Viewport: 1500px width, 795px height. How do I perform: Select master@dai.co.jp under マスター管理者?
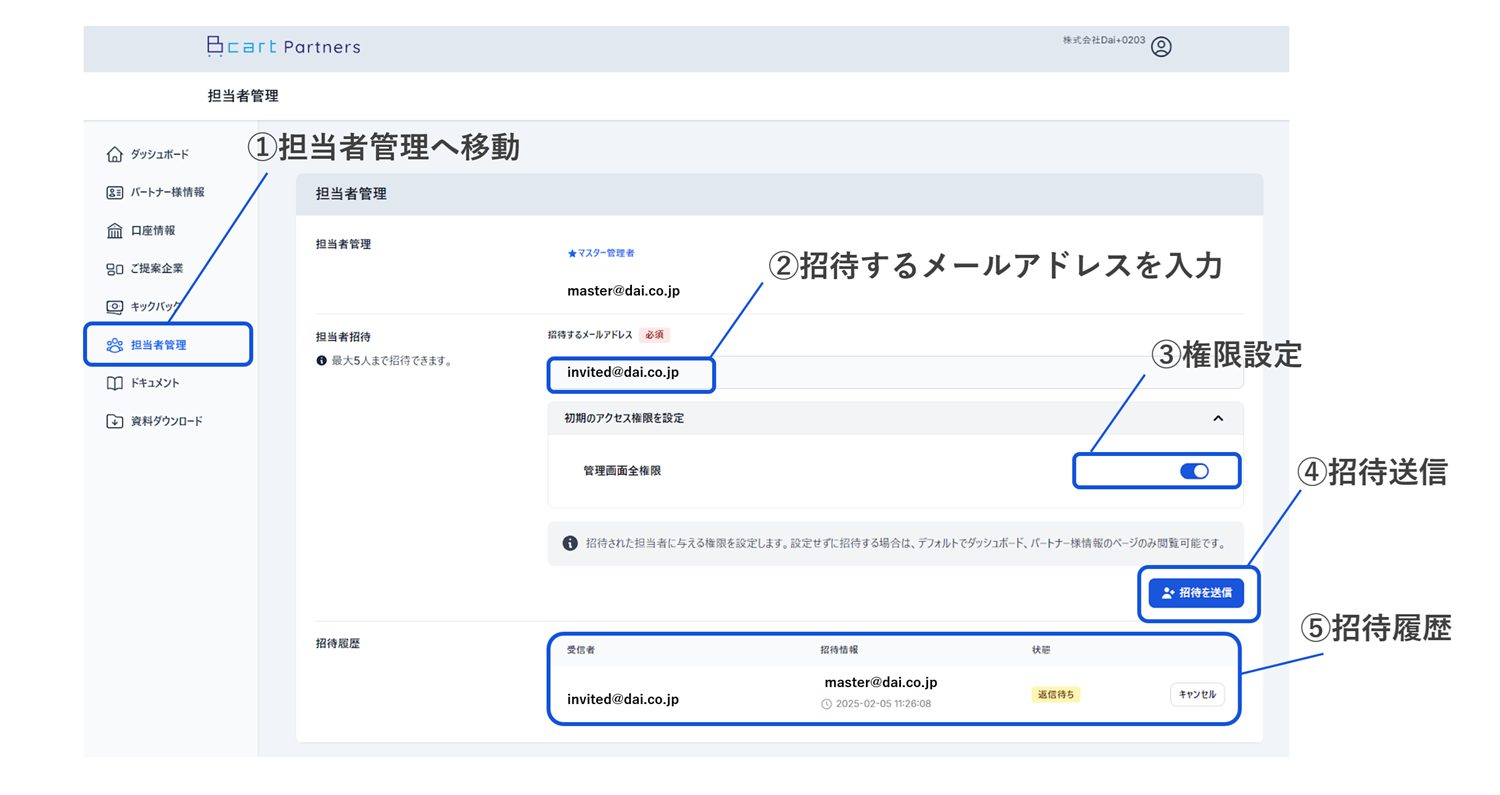pyautogui.click(x=624, y=291)
